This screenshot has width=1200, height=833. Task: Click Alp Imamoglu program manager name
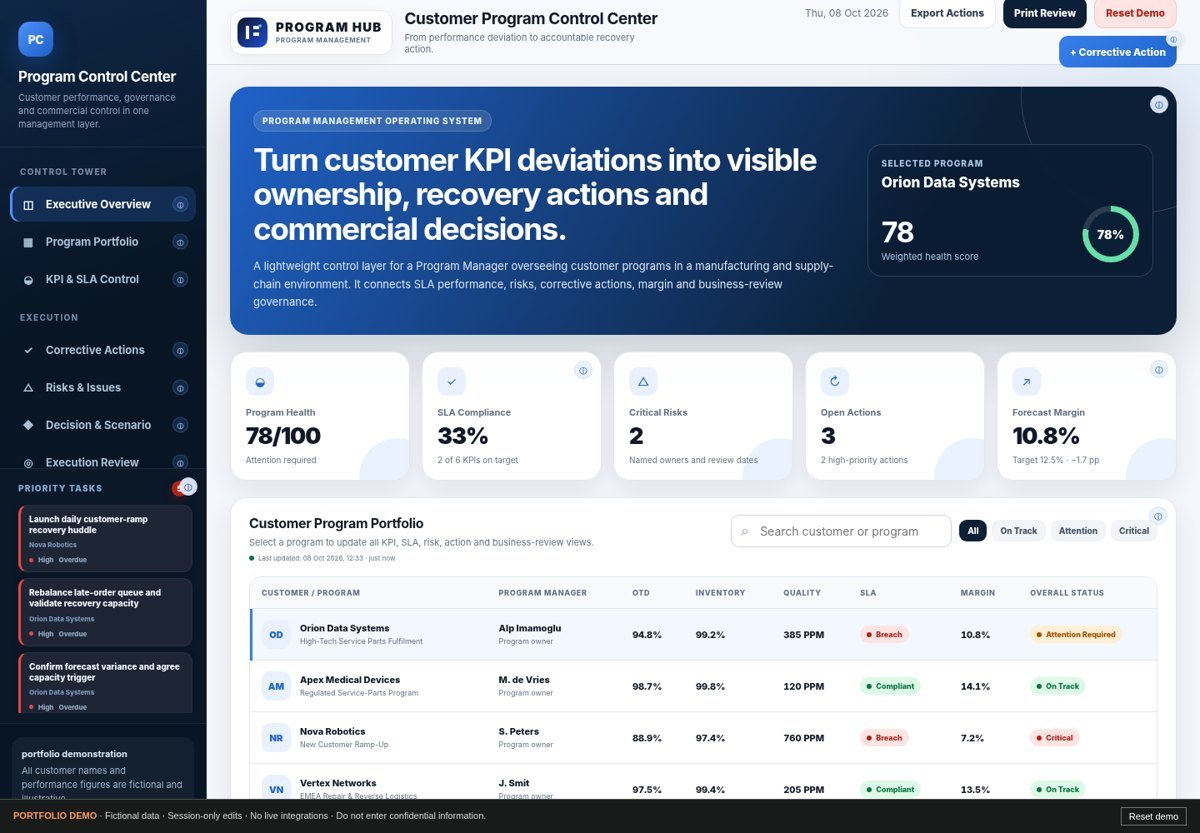pyautogui.click(x=530, y=628)
